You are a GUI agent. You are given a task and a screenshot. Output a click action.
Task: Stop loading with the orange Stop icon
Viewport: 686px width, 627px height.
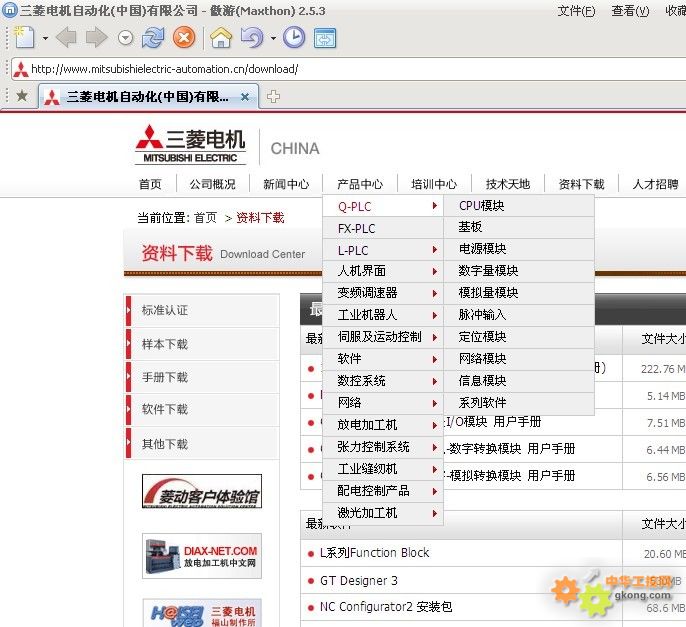[184, 38]
